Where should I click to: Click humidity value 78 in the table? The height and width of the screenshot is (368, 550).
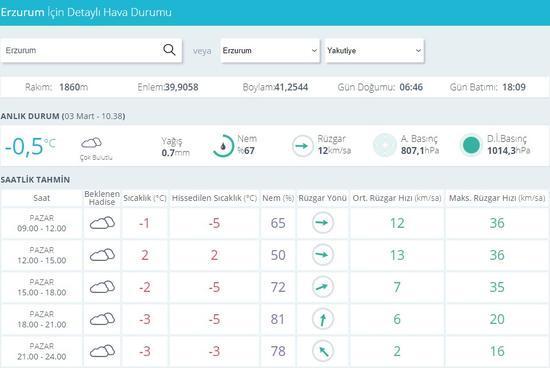(x=278, y=351)
